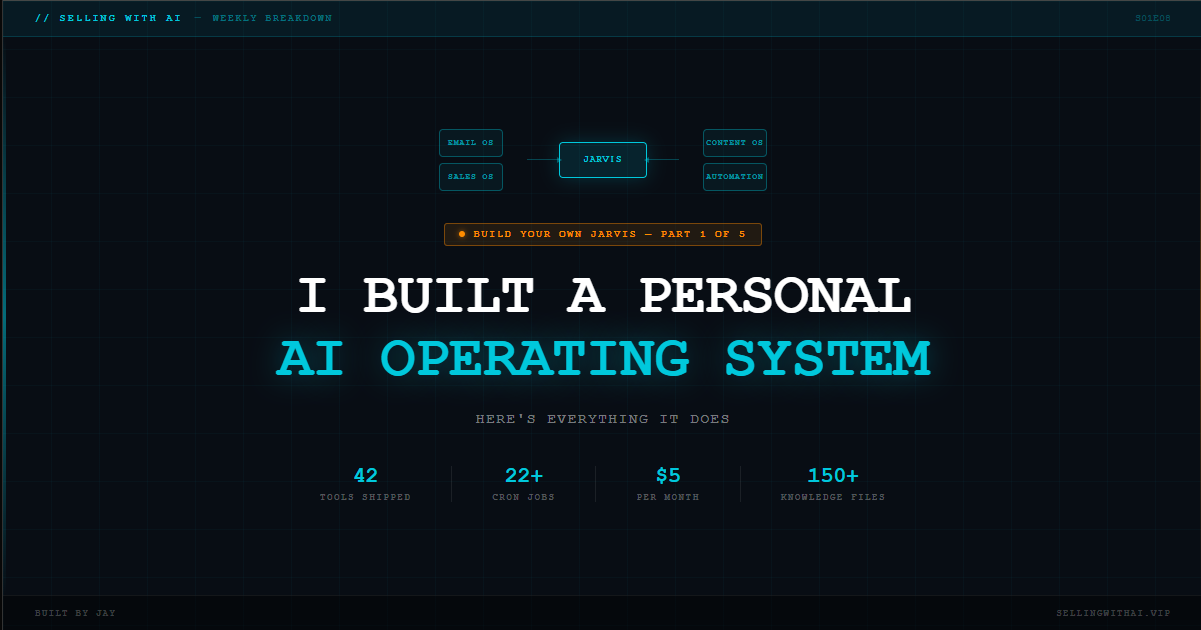Toggle the glowing JARVIS center node
The height and width of the screenshot is (630, 1201).
click(x=603, y=159)
